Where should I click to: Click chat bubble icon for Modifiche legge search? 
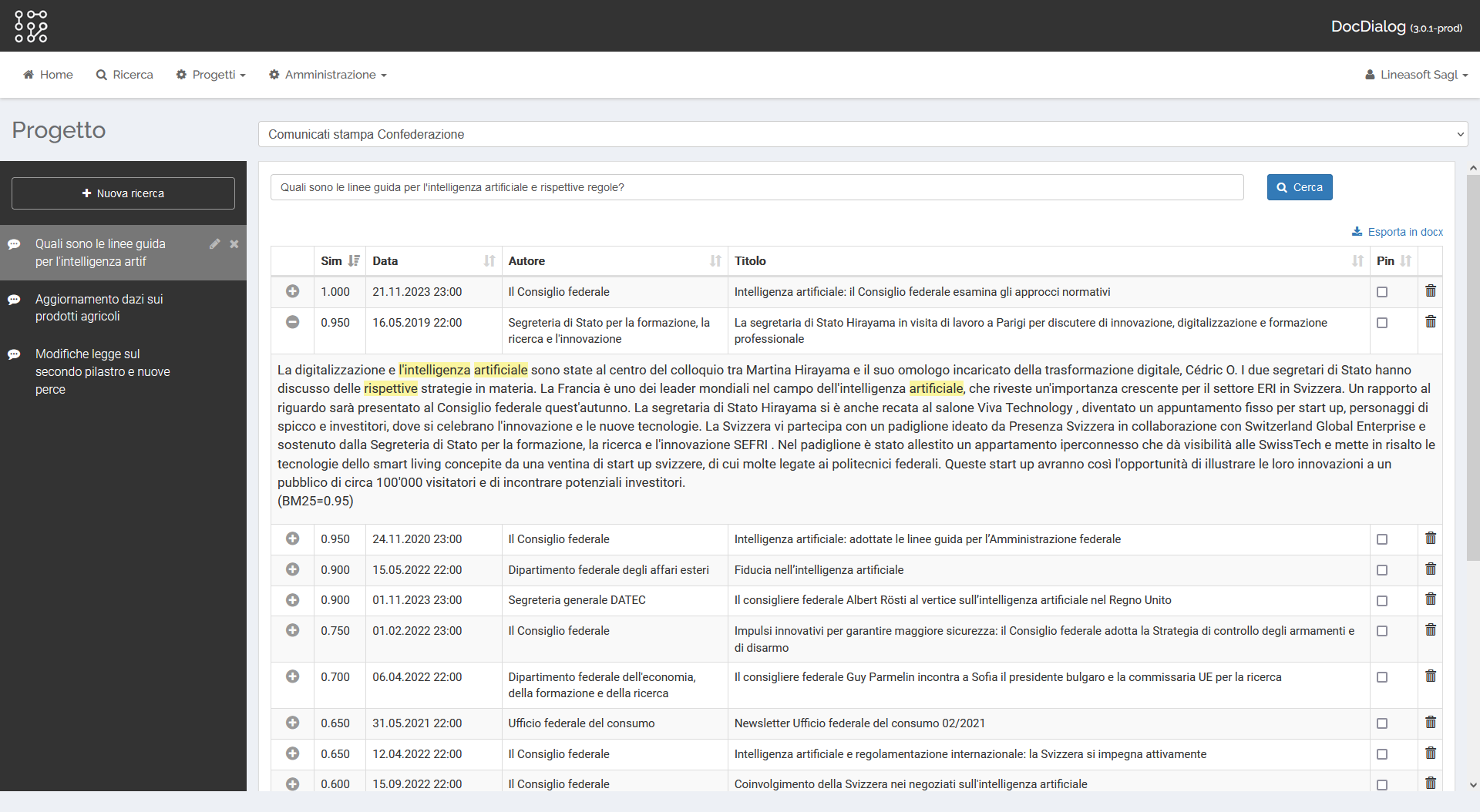click(x=14, y=354)
